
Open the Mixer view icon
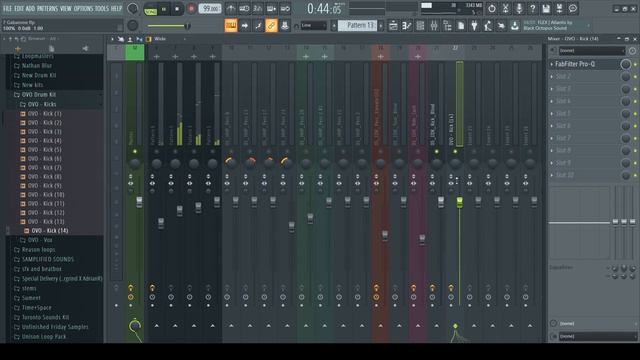click(434, 26)
